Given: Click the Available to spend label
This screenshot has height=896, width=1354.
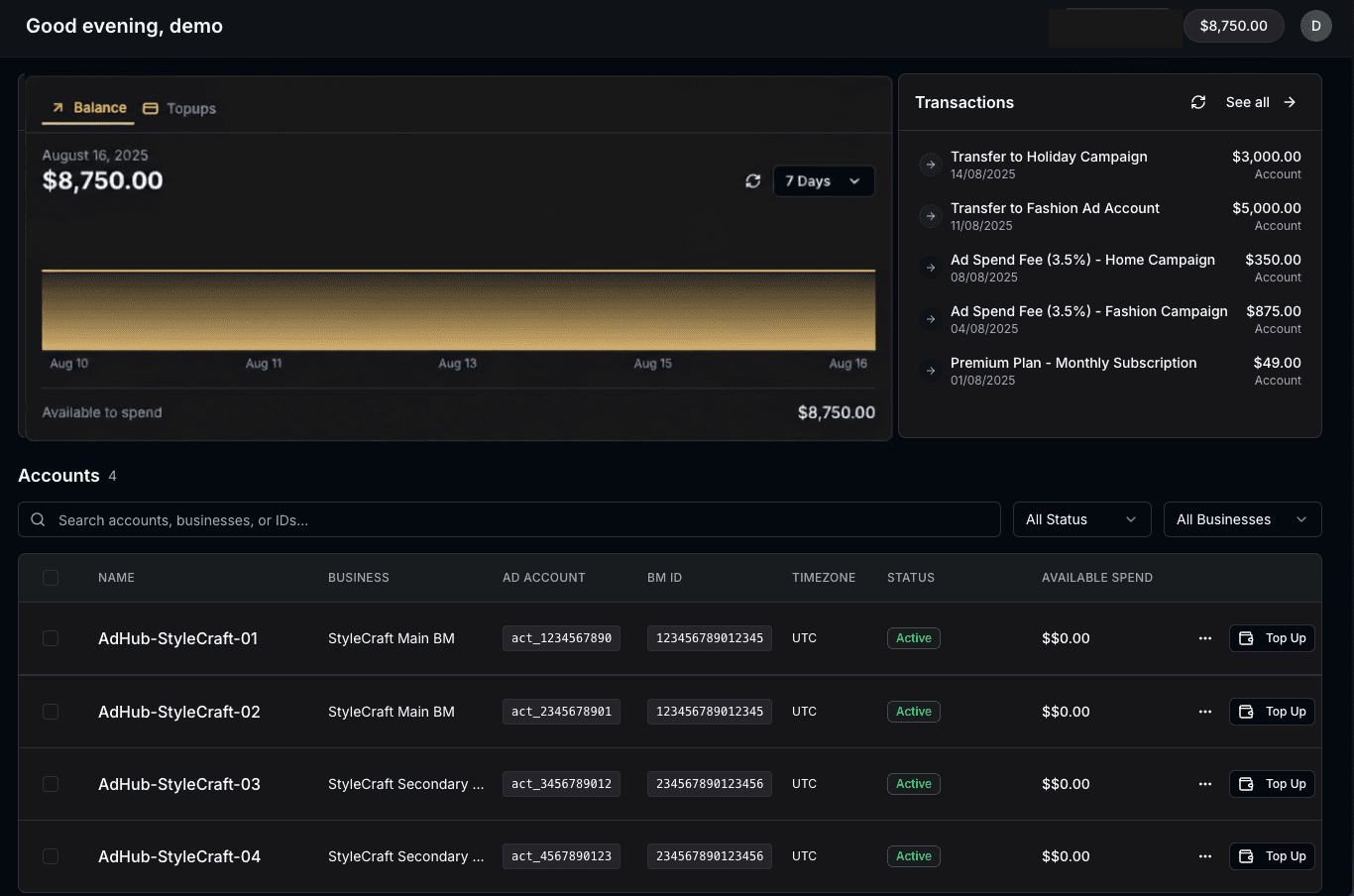Looking at the screenshot, I should click(102, 412).
